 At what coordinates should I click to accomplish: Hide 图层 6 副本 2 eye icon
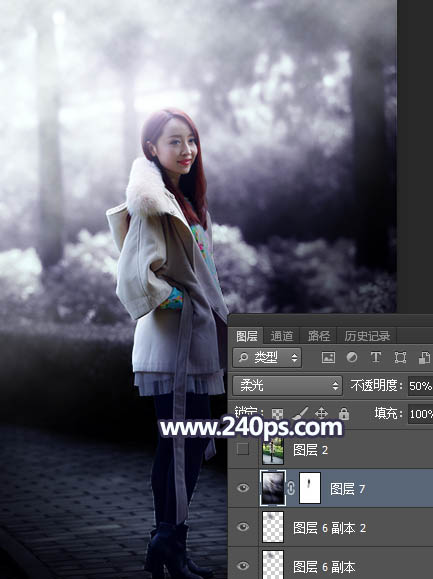[243, 527]
